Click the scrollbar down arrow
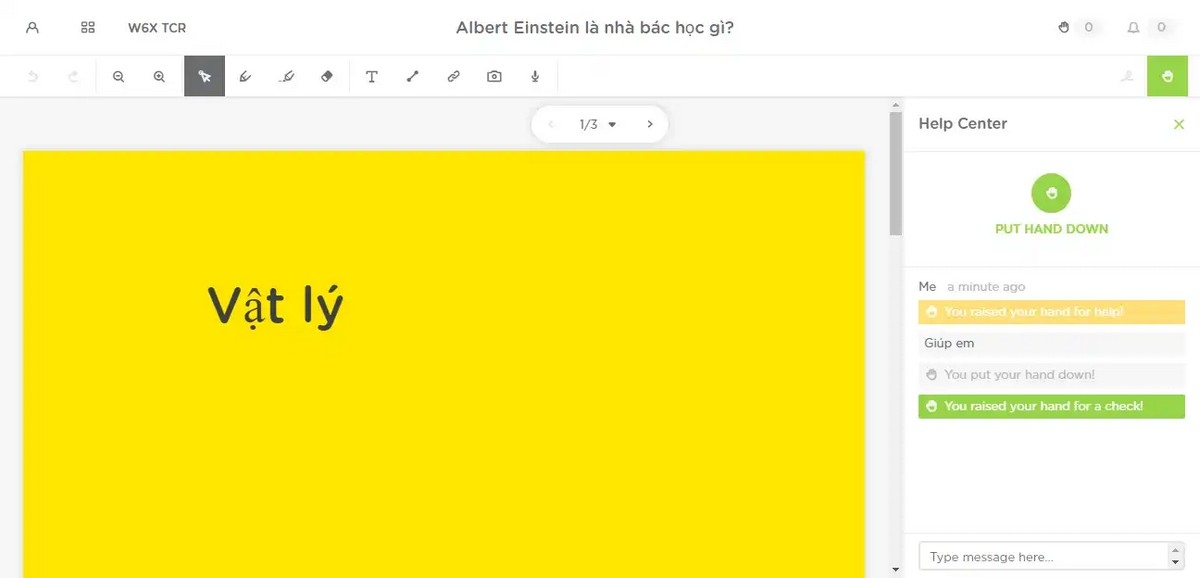The width and height of the screenshot is (1200, 578). (896, 570)
